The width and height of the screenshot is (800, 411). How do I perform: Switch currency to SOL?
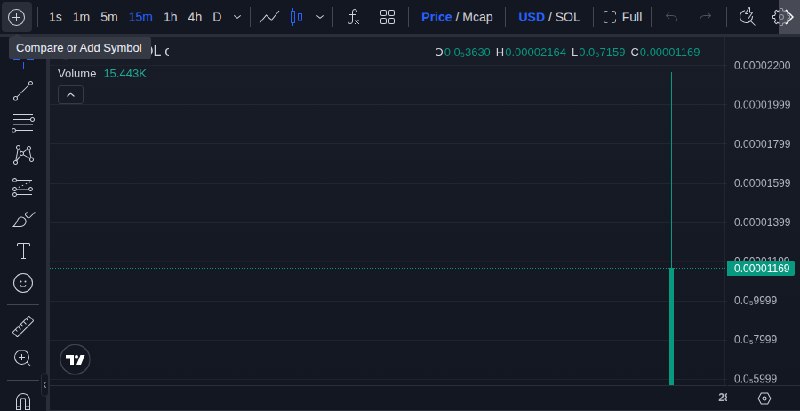(x=567, y=17)
